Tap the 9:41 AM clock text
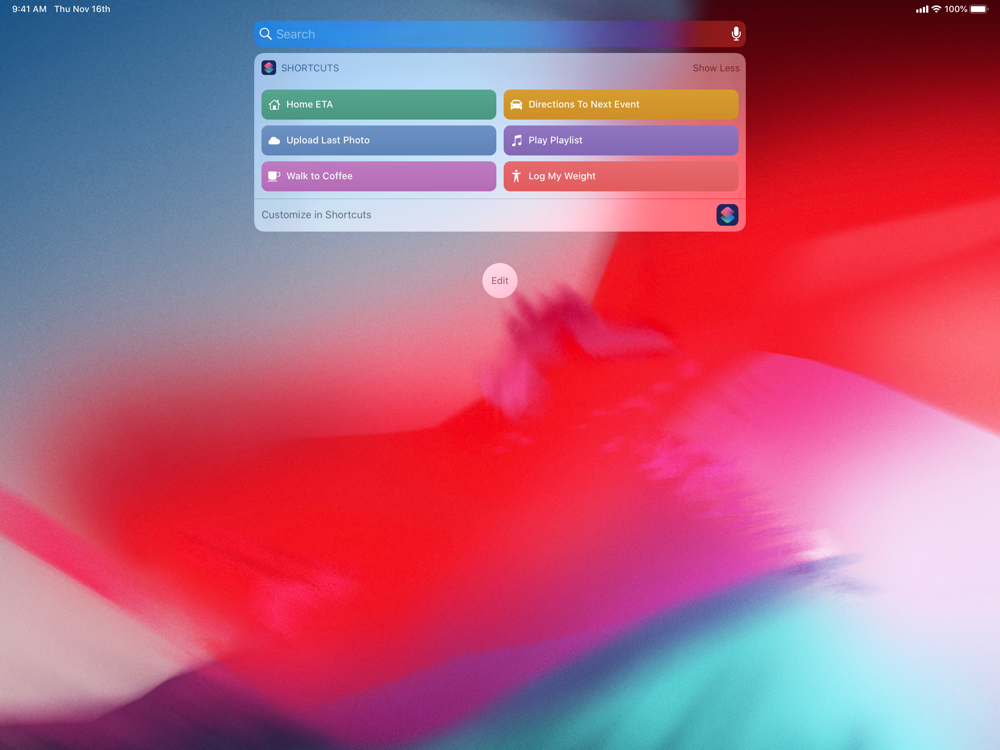This screenshot has width=1000, height=750. pyautogui.click(x=29, y=9)
